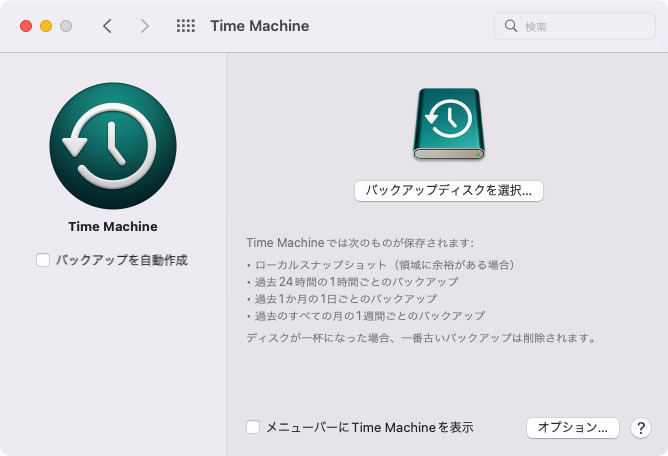The height and width of the screenshot is (456, 668).
Task: Toggle メニューバーに Time Machine を表示 checkbox
Action: 253,427
